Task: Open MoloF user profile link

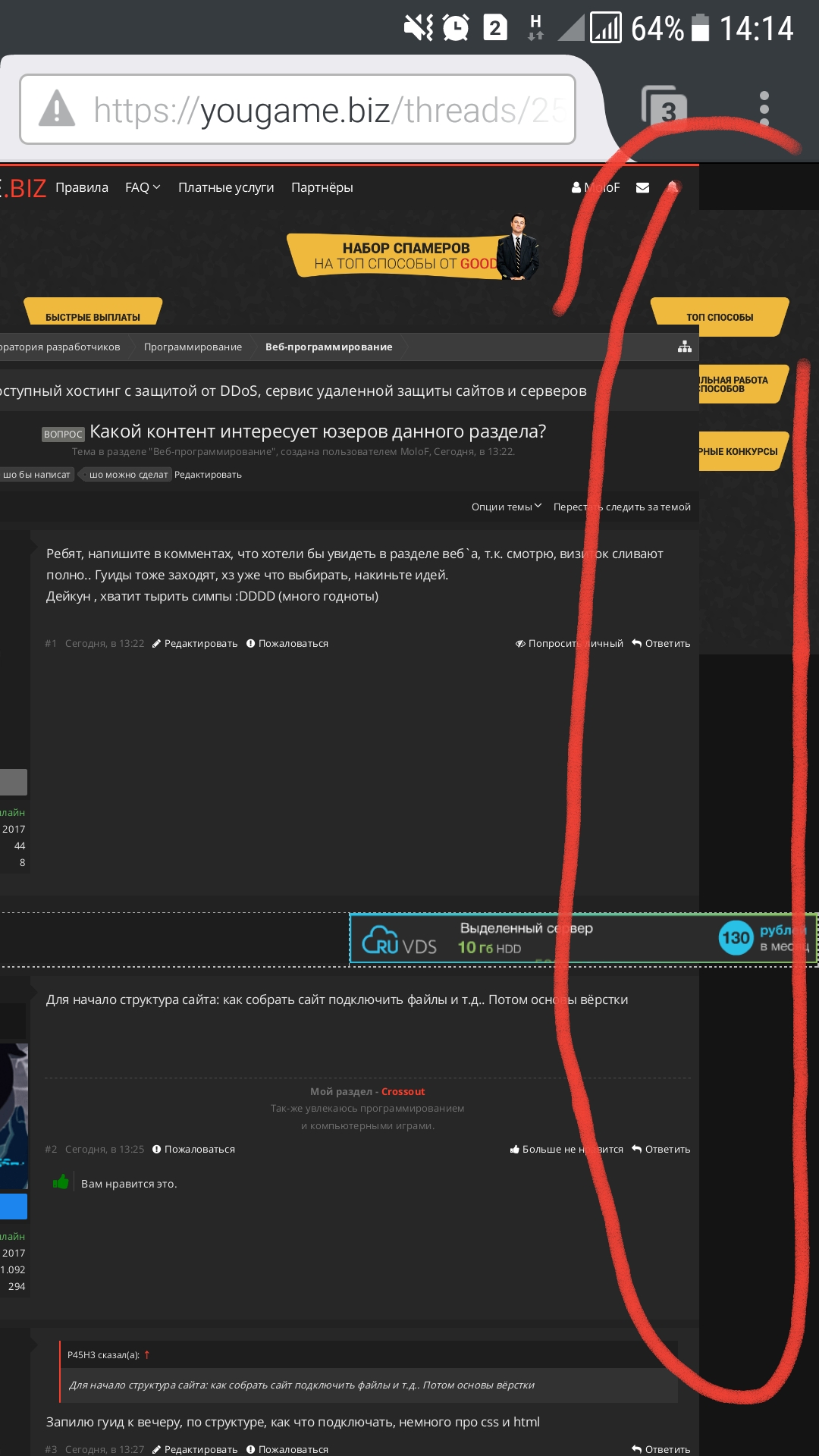Action: 595,187
